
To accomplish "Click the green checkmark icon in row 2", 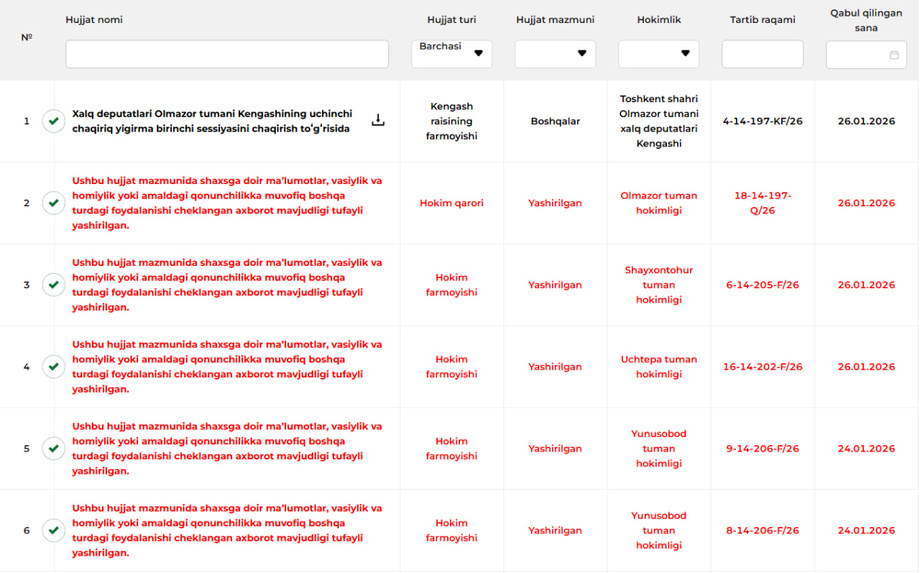I will click(54, 203).
